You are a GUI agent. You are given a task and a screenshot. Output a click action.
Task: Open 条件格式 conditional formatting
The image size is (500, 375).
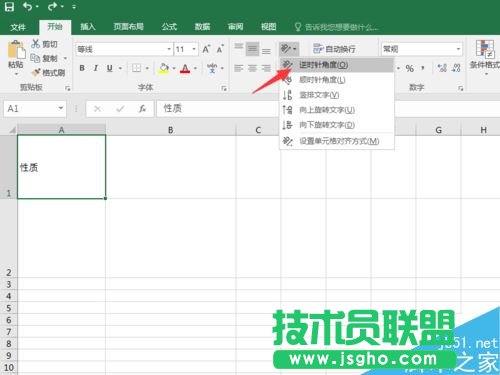485,57
